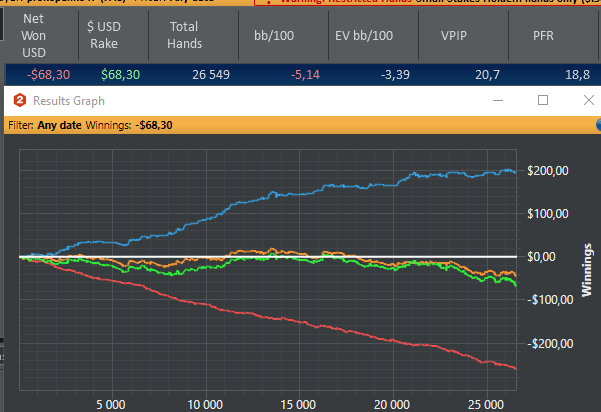The width and height of the screenshot is (601, 412).
Task: Click the Hold'em Manager 2 icon in Results Graph title
Action: pyautogui.click(x=20, y=100)
